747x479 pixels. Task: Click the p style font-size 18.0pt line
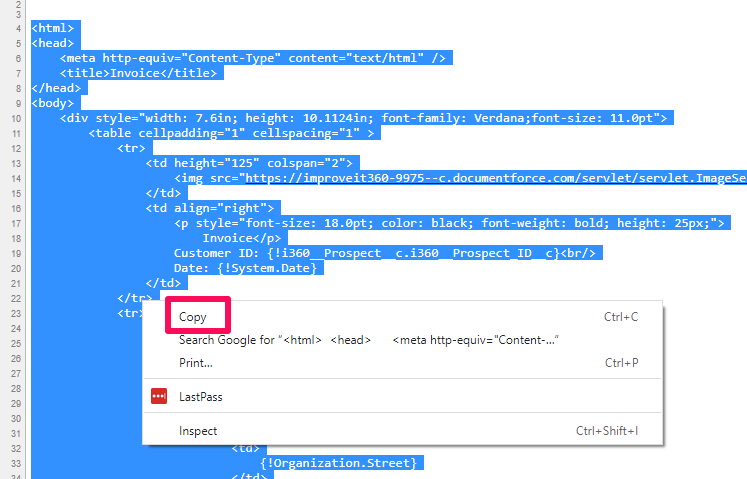tap(449, 223)
